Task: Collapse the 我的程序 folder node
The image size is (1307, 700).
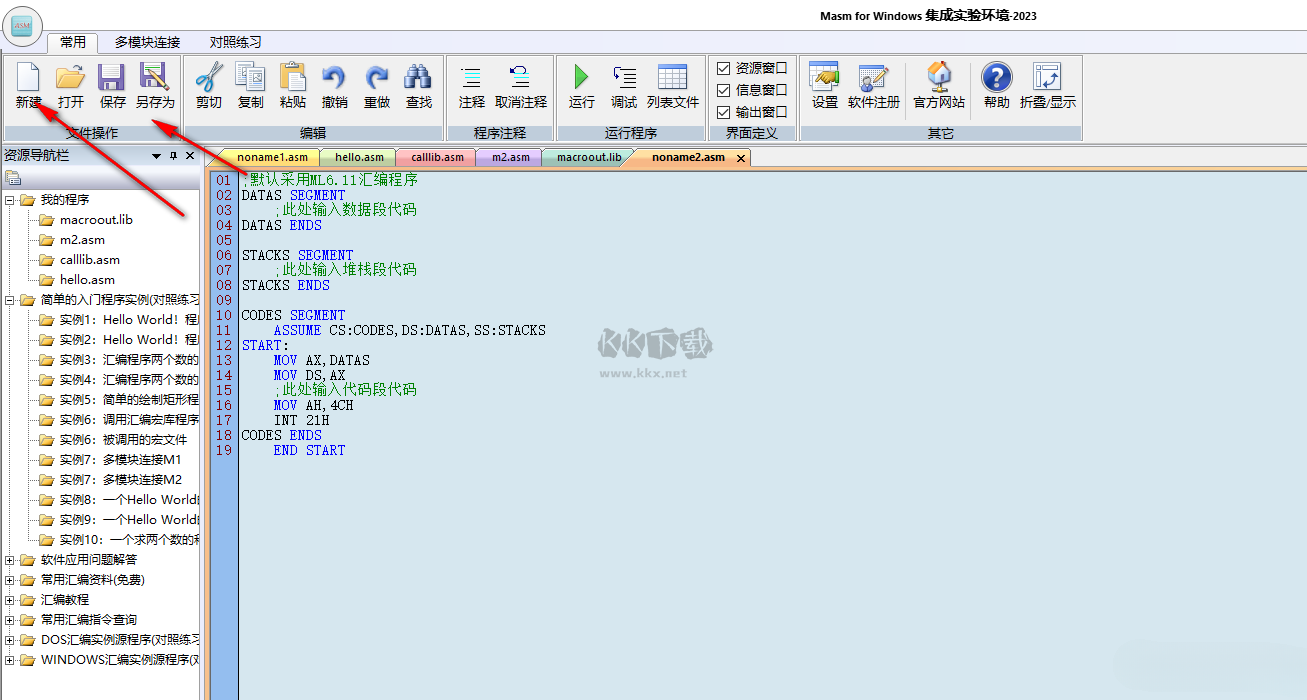Action: (10, 200)
